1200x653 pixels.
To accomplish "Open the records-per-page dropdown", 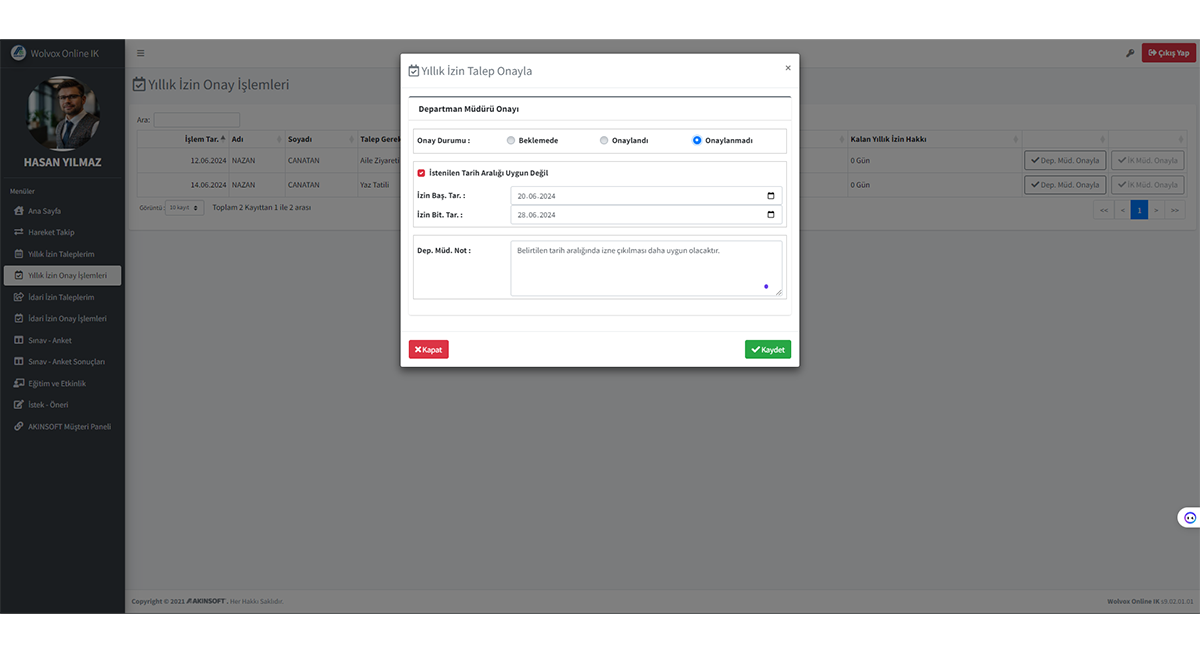I will pos(184,208).
